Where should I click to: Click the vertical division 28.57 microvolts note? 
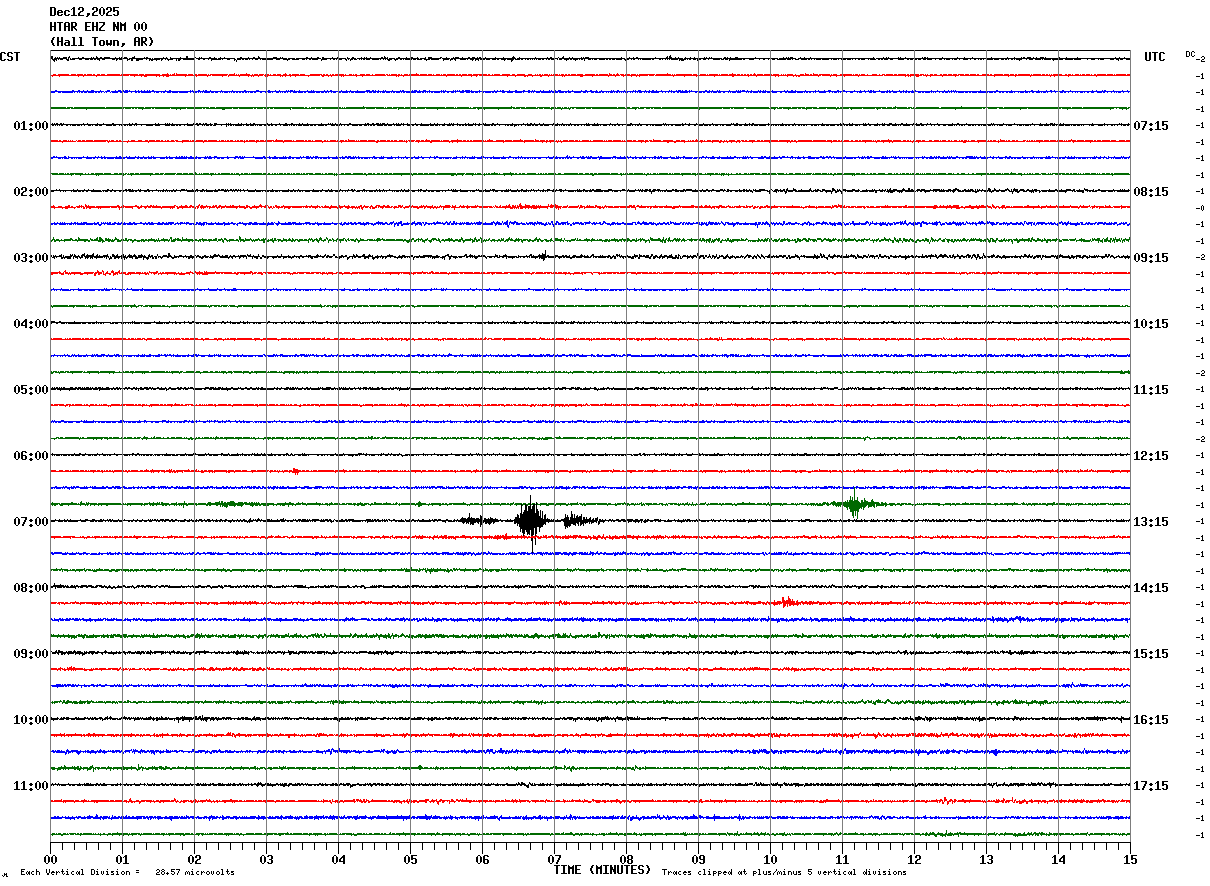pos(127,873)
